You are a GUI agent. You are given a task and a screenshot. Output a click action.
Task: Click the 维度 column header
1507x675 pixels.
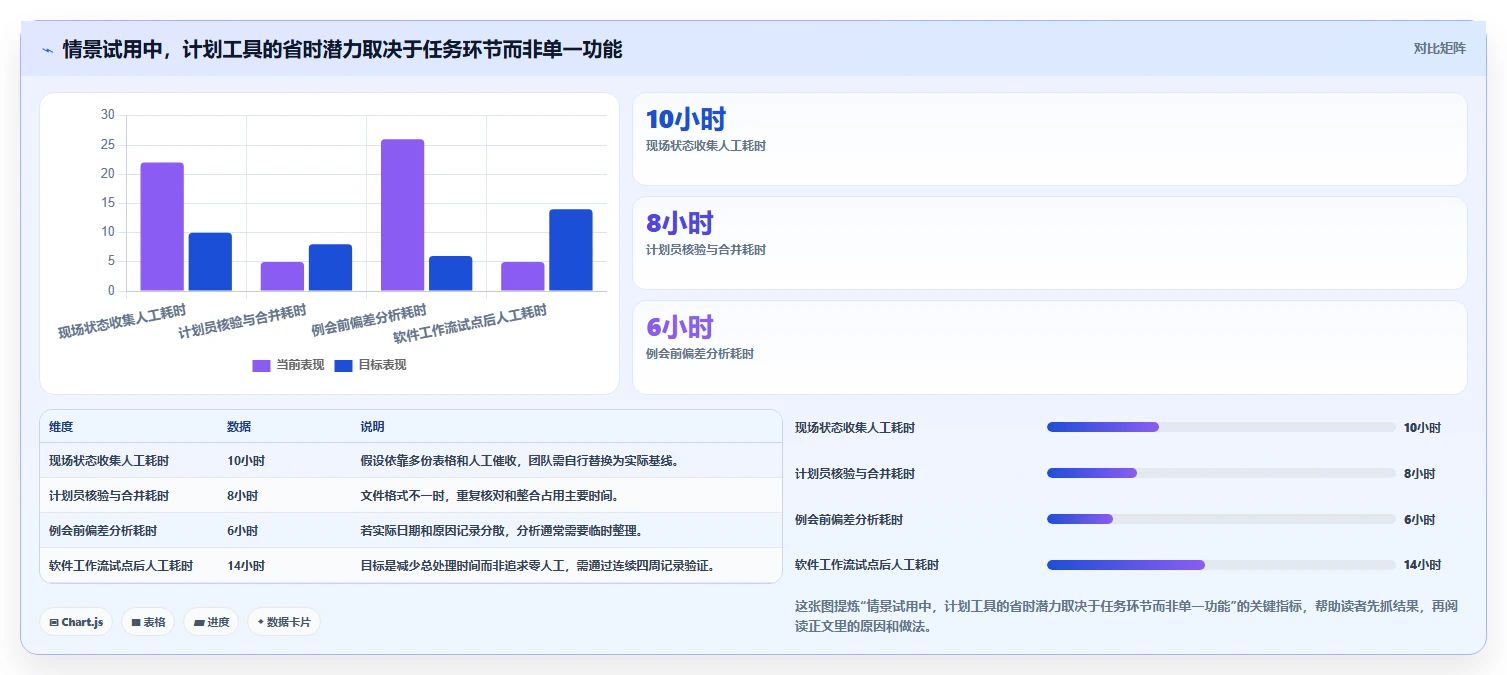(61, 427)
